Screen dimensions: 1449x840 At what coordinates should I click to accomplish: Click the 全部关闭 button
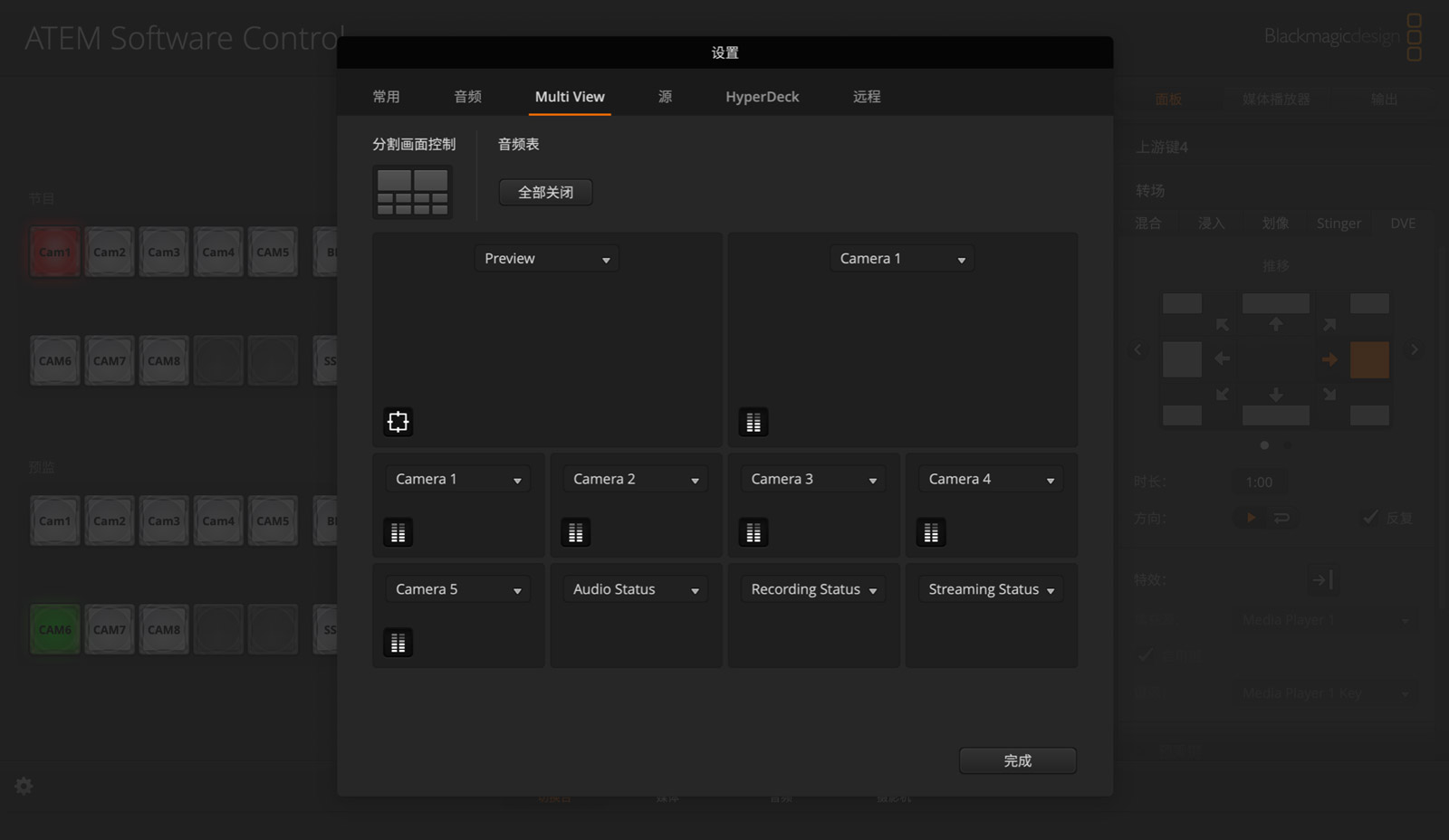546,192
